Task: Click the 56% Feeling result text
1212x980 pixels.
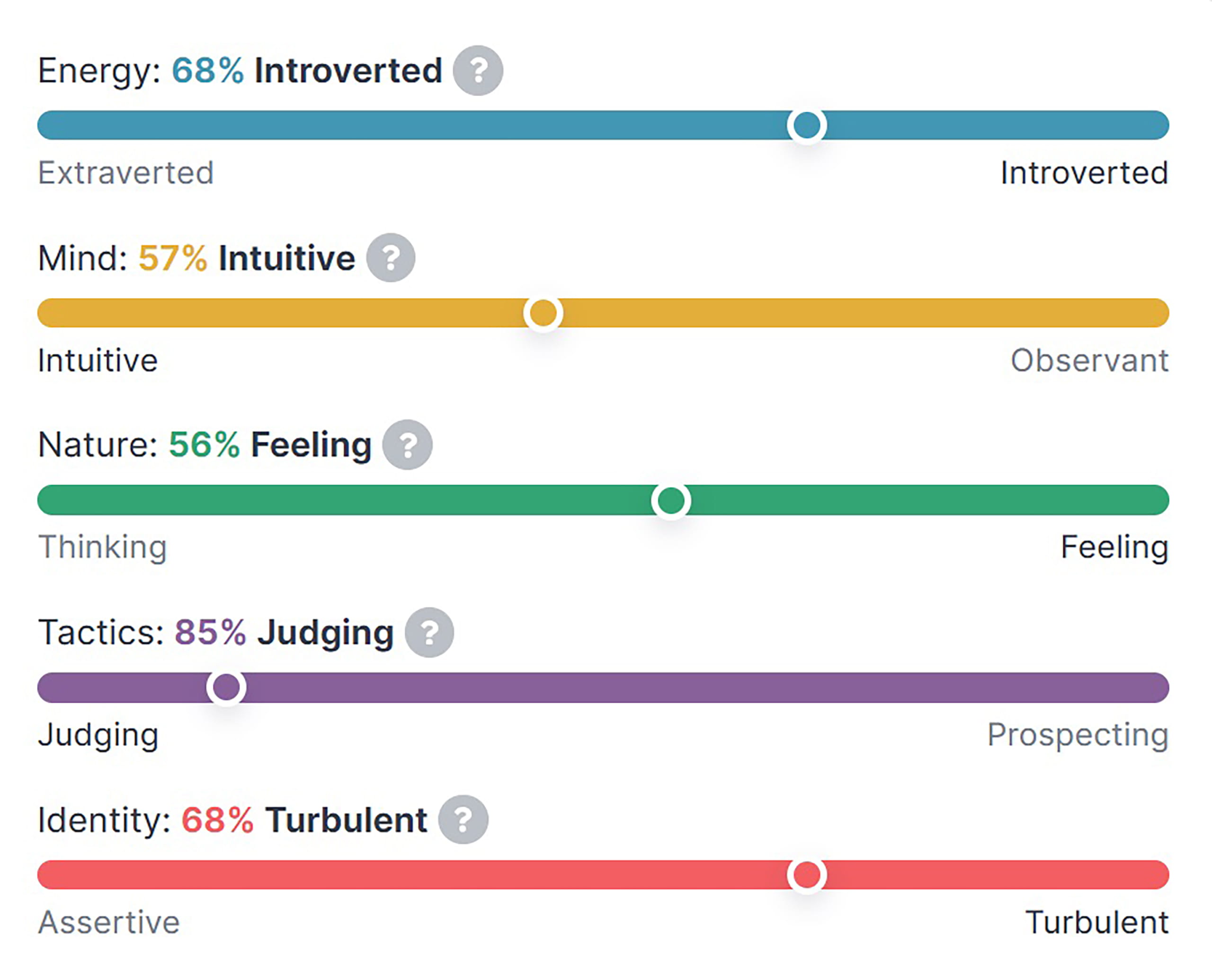Action: (x=269, y=444)
